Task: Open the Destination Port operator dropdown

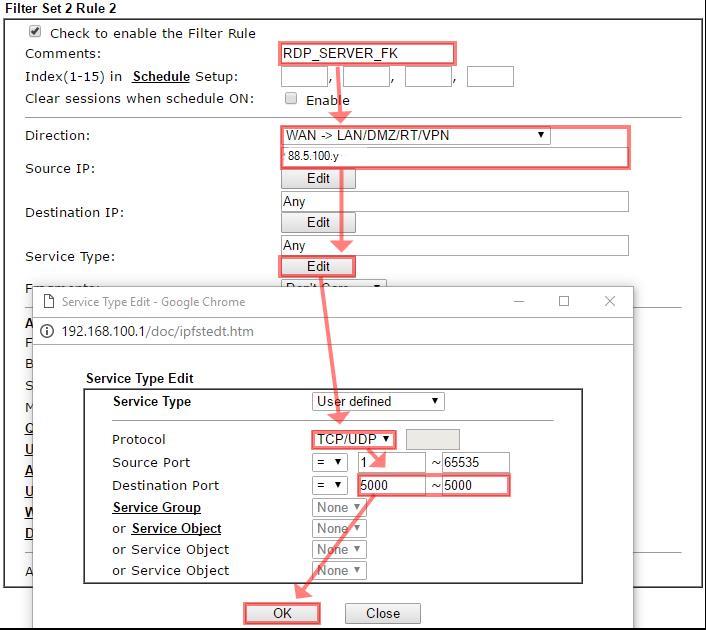Action: click(x=330, y=485)
